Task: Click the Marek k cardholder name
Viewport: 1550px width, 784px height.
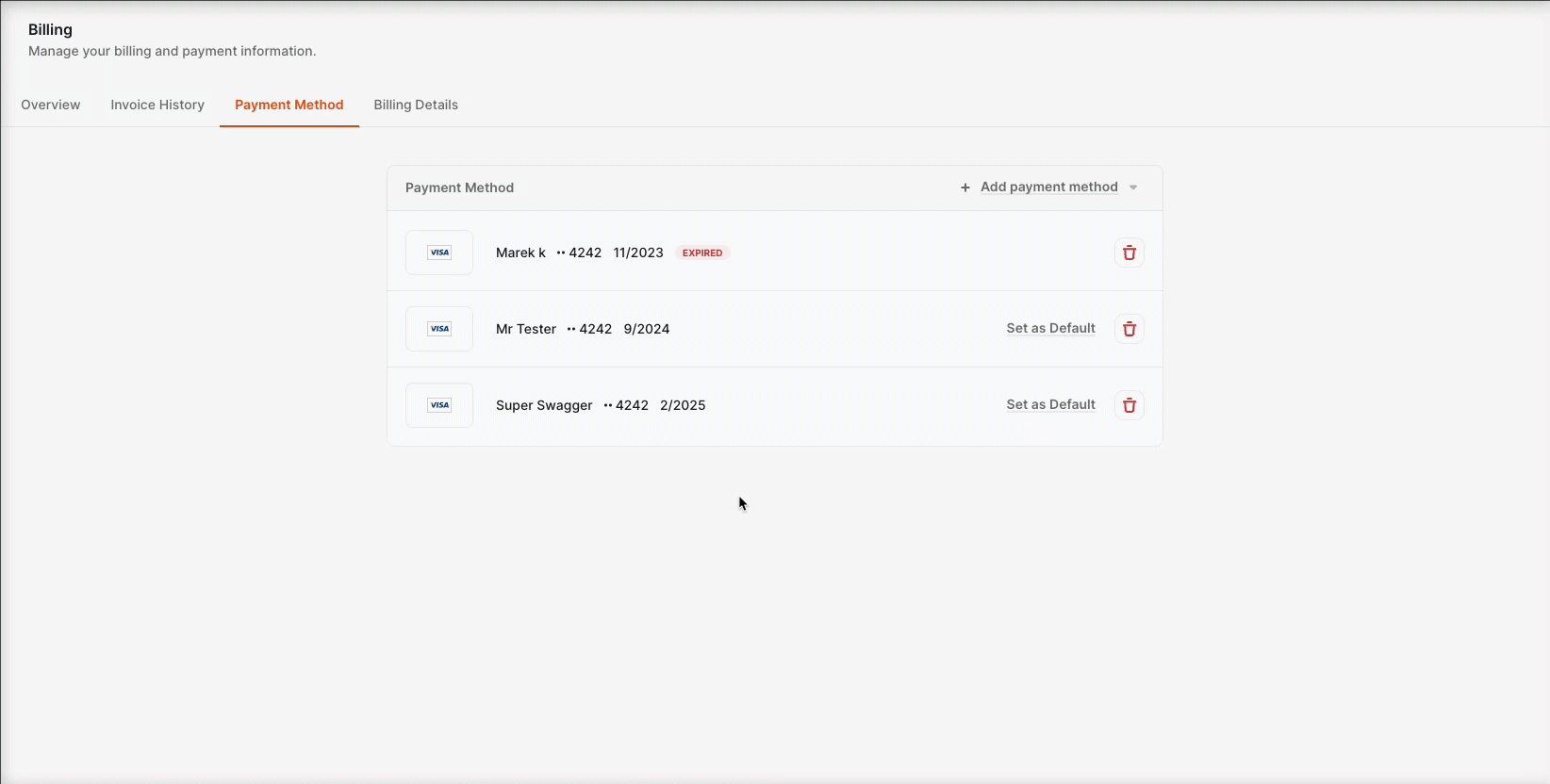Action: click(520, 253)
